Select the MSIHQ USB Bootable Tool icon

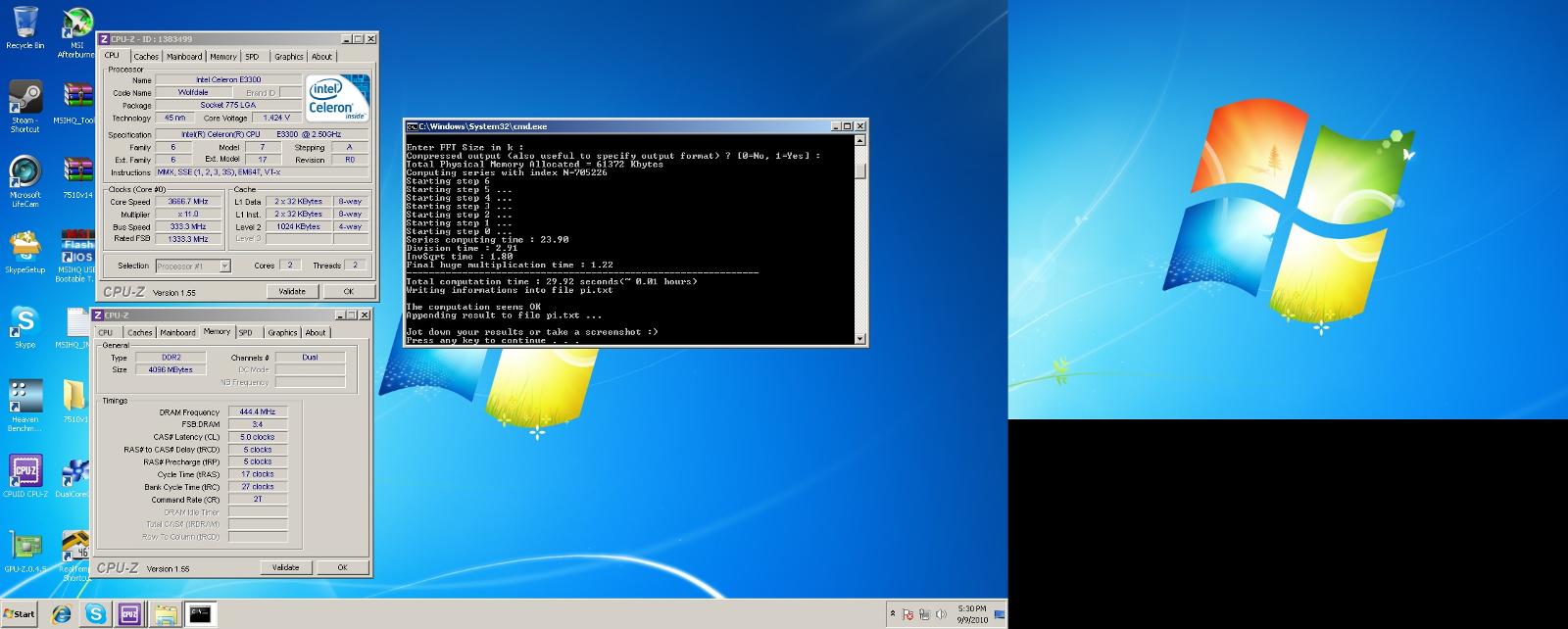click(x=77, y=256)
